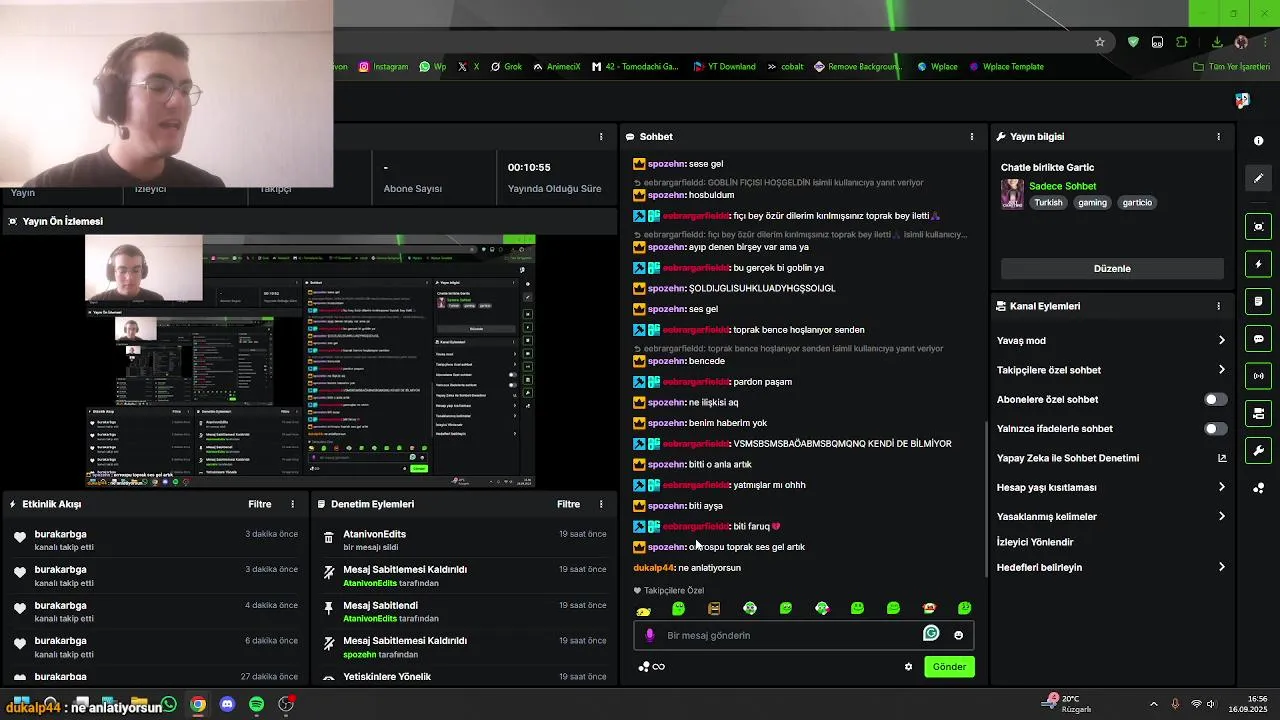1280x720 pixels.
Task: Toggle the broadcast signal panel icon
Action: (x=1259, y=376)
